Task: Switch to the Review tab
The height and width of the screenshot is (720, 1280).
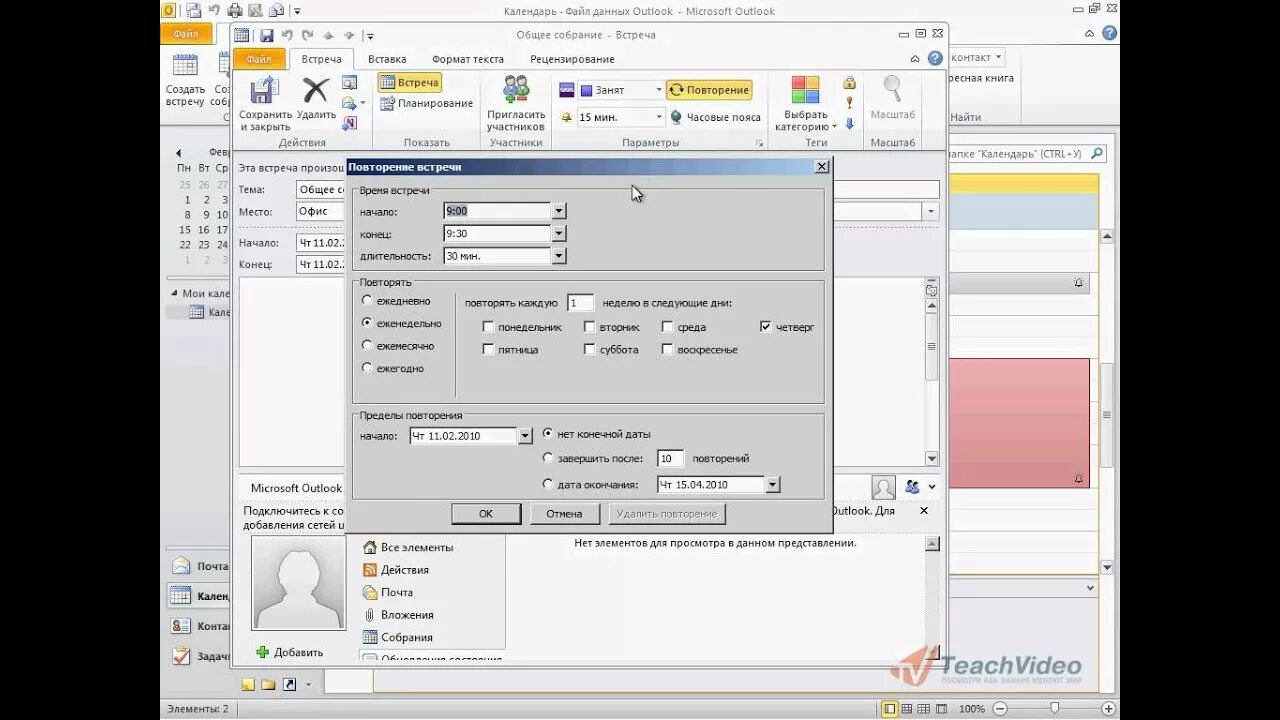Action: coord(572,59)
